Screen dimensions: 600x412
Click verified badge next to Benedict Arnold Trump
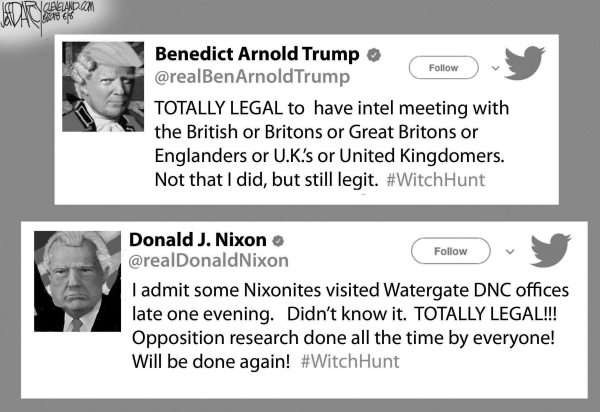tap(374, 55)
